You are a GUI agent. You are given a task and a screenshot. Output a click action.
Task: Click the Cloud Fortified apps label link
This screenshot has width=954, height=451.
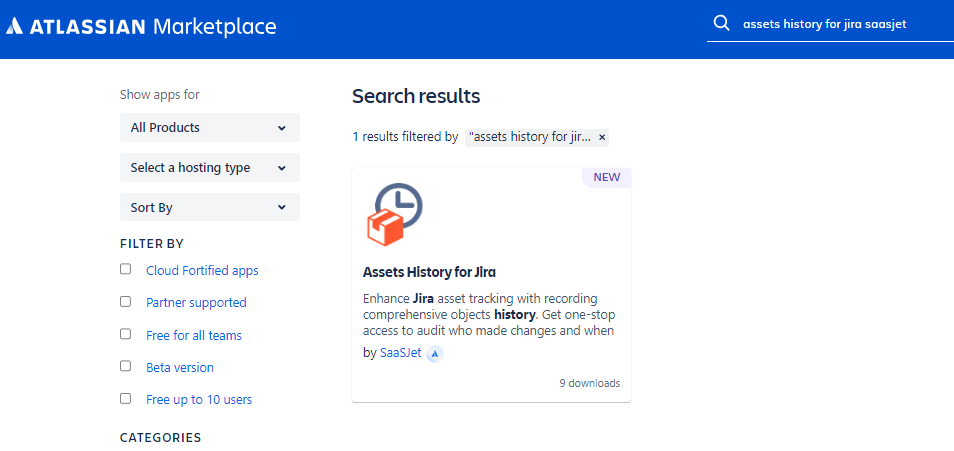pos(202,271)
